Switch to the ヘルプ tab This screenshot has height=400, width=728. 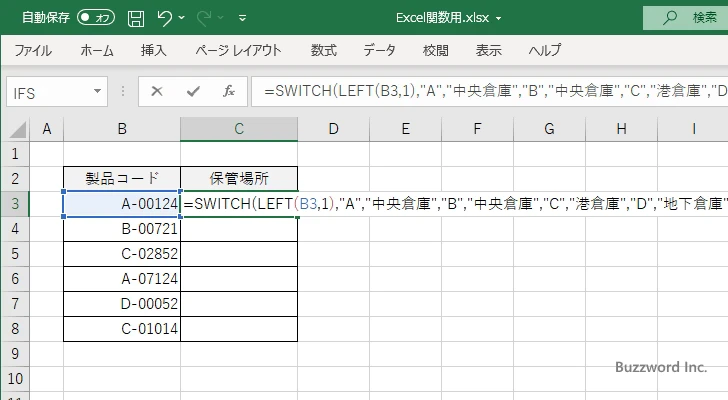tap(545, 50)
